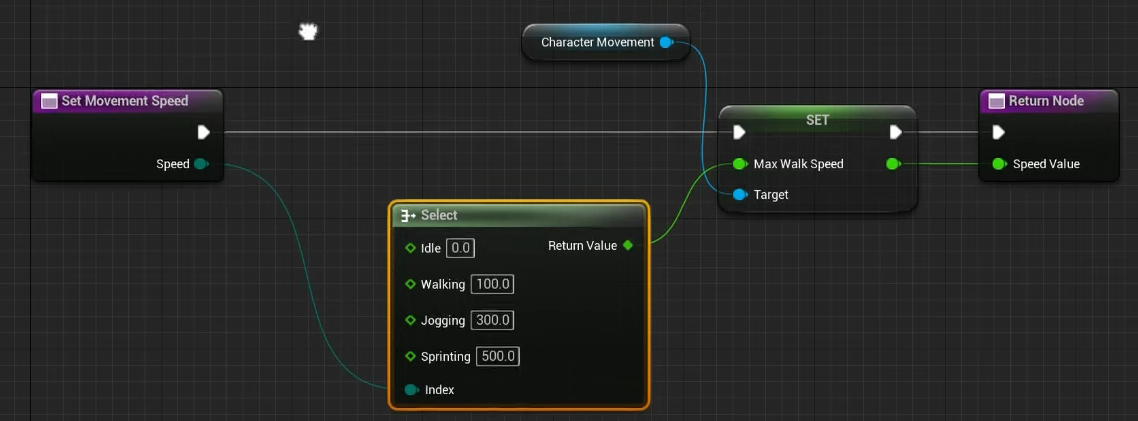Click the Set Movement Speed execution output pin

(203, 132)
